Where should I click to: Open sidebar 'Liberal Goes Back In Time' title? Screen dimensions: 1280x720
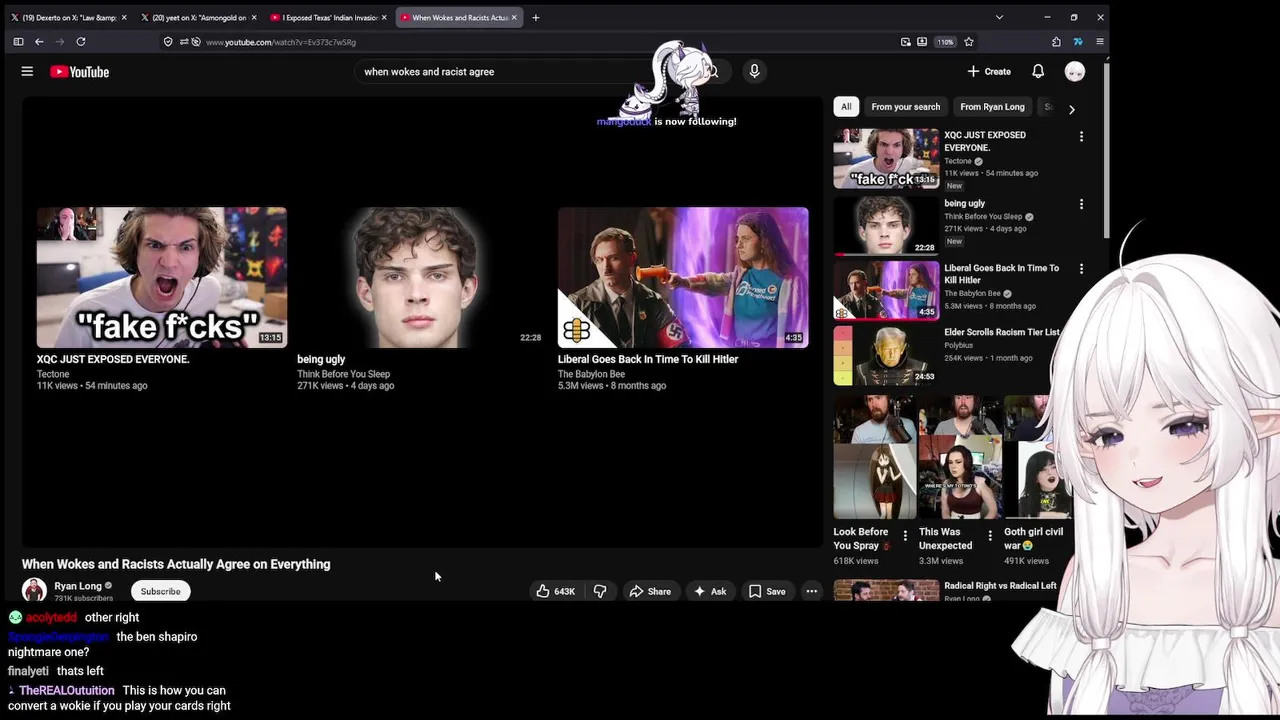point(1001,274)
